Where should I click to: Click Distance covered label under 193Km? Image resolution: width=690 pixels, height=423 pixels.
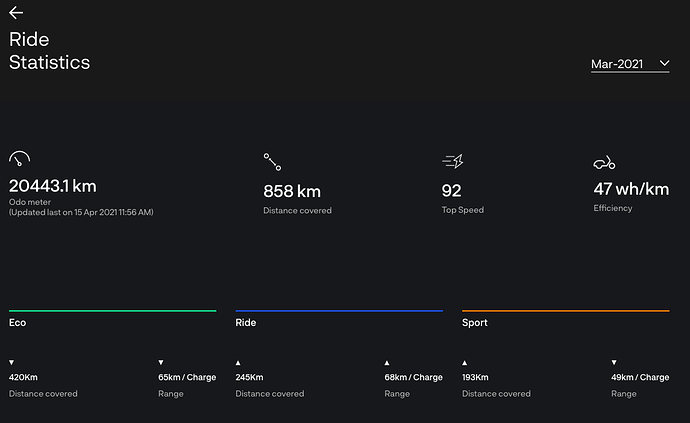(x=496, y=394)
